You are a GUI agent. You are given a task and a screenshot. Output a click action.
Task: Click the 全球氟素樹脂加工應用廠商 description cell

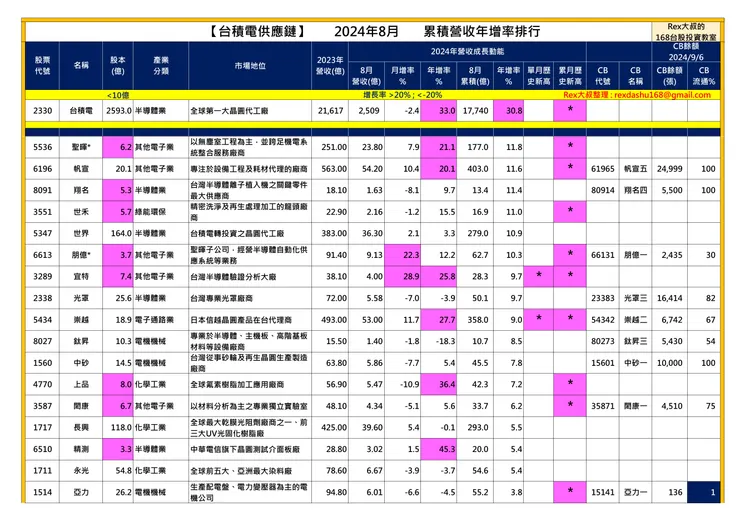point(250,384)
